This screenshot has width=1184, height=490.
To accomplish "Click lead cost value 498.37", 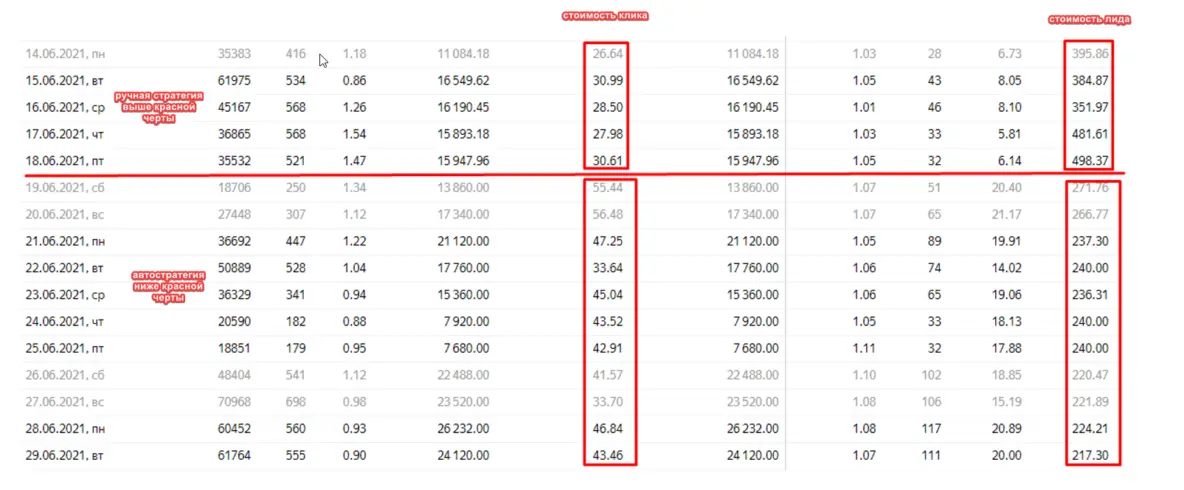I will point(1088,159).
